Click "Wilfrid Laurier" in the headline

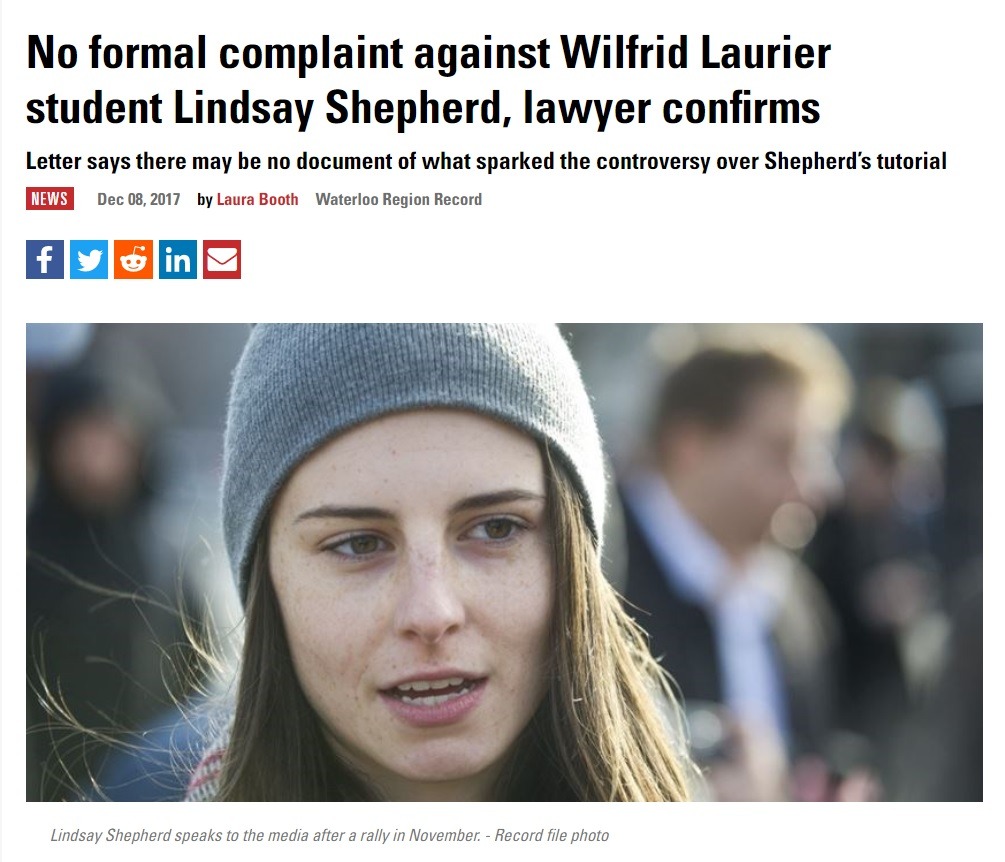696,53
